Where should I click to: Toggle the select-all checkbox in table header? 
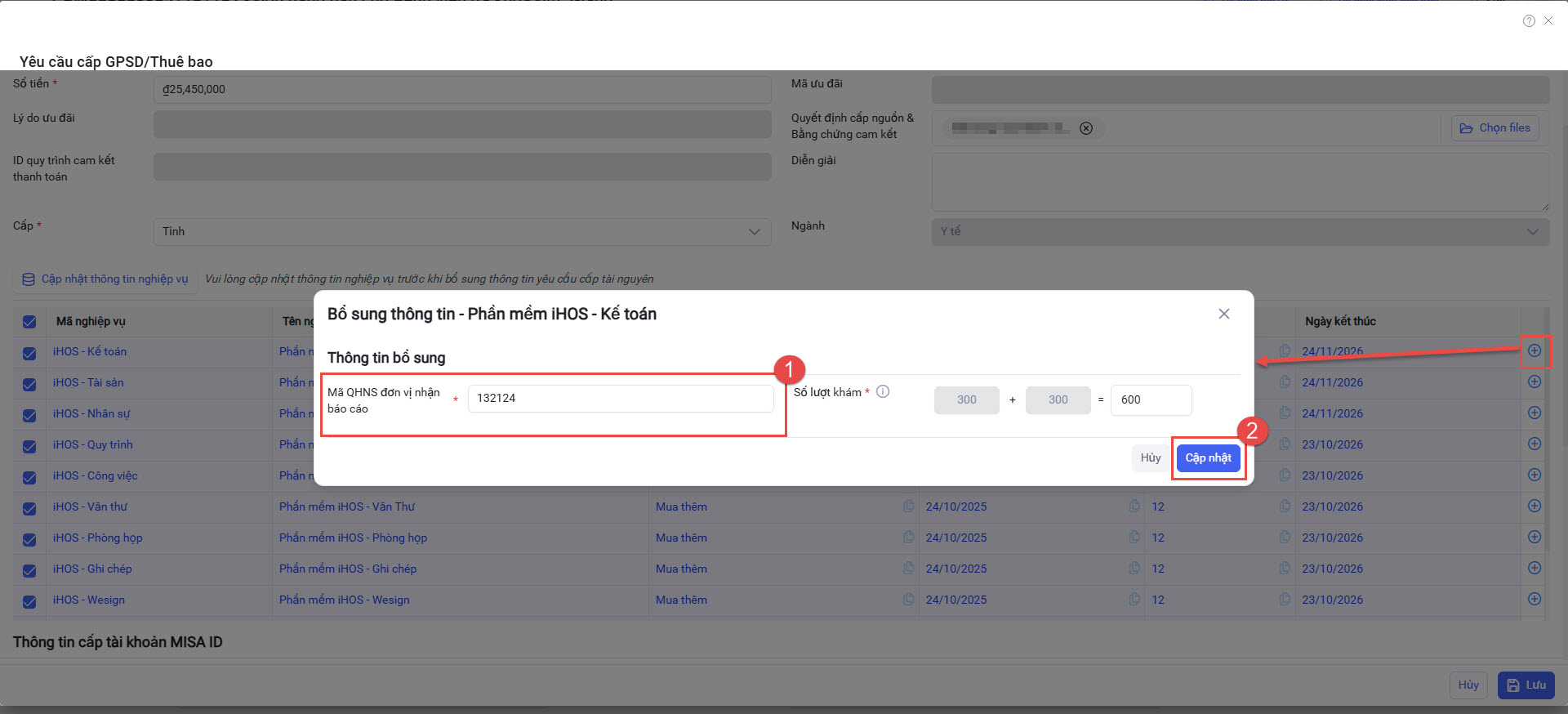(x=29, y=322)
